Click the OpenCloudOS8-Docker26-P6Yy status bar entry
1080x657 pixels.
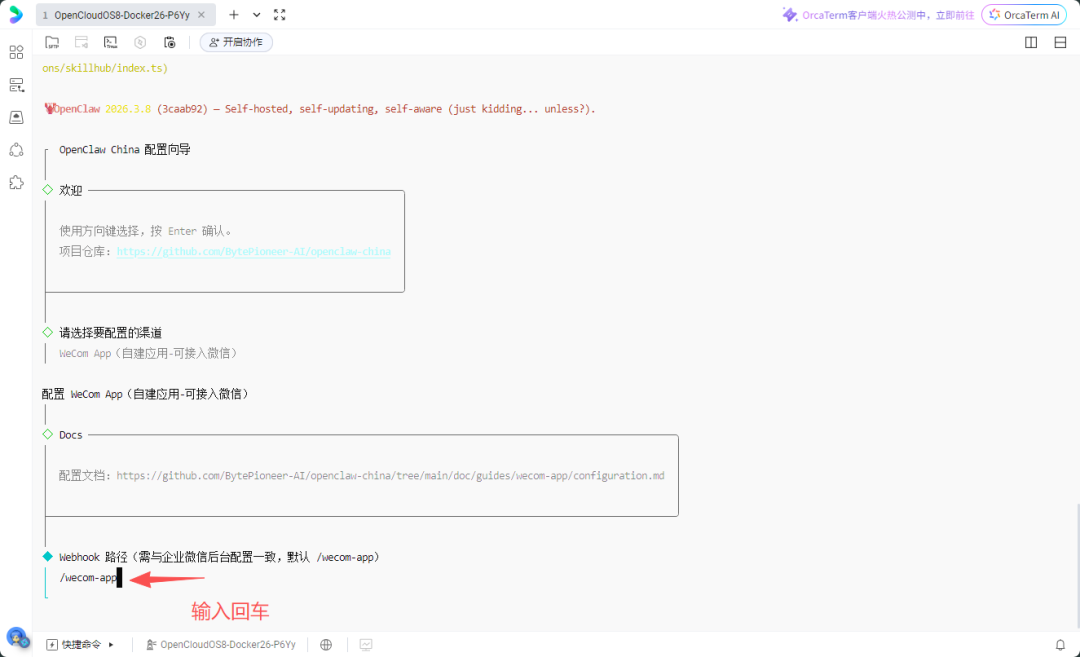pyautogui.click(x=220, y=645)
